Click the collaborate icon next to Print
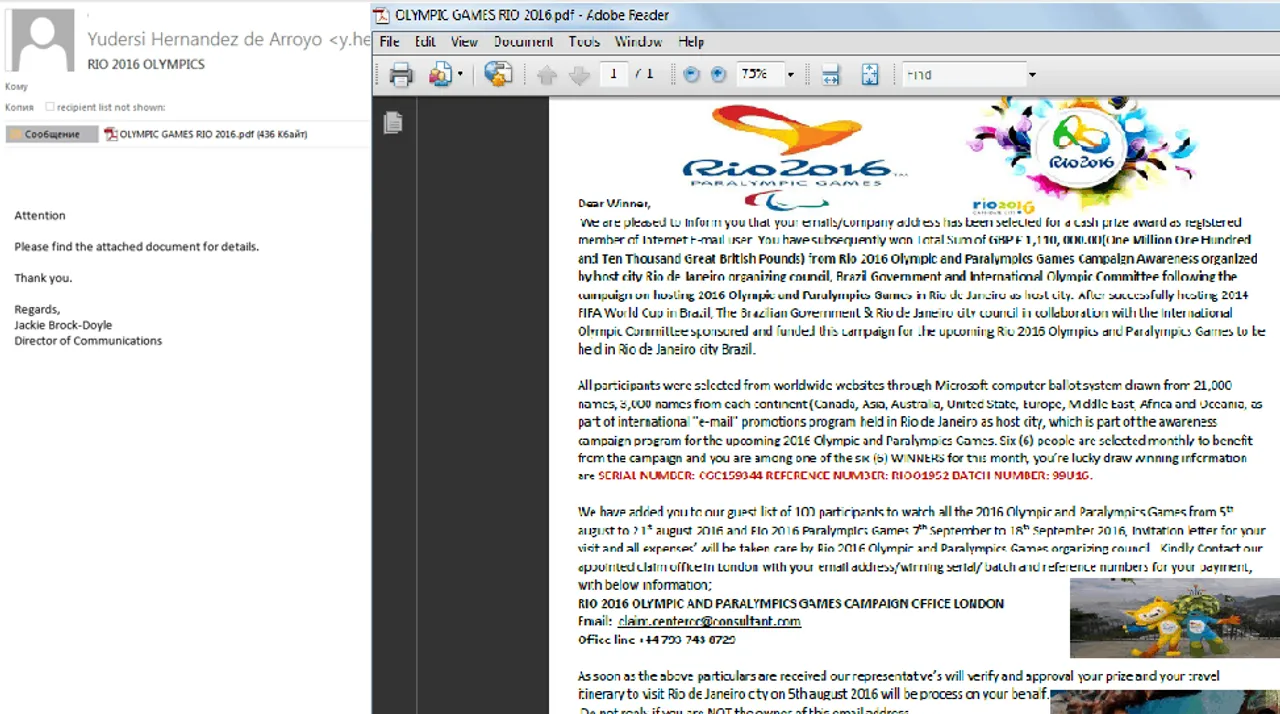 point(440,74)
